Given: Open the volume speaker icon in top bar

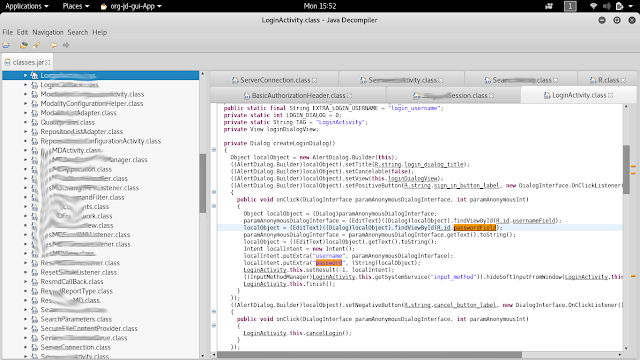Looking at the screenshot, I should [x=607, y=6].
